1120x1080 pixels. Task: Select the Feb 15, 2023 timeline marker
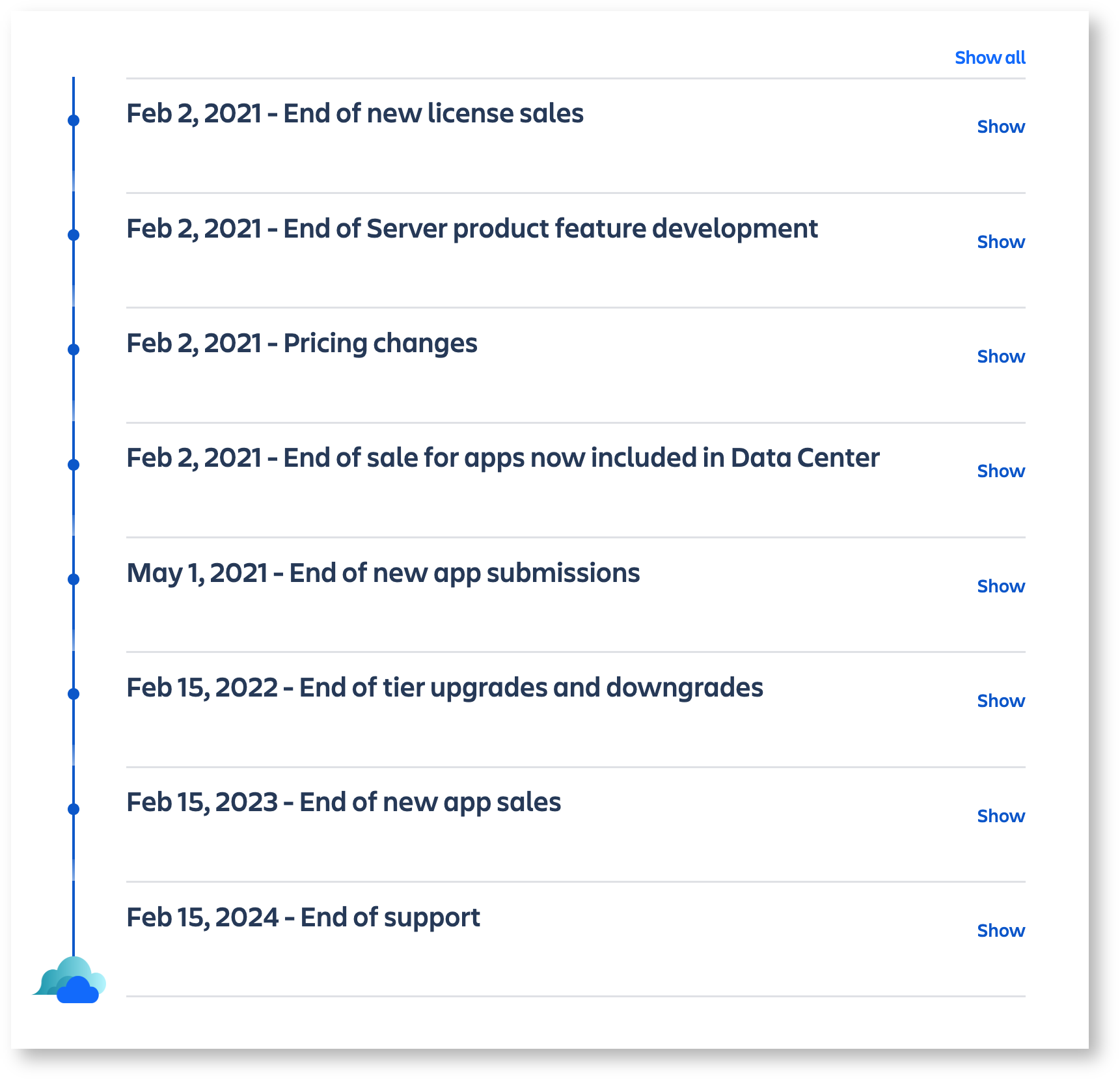coord(74,809)
